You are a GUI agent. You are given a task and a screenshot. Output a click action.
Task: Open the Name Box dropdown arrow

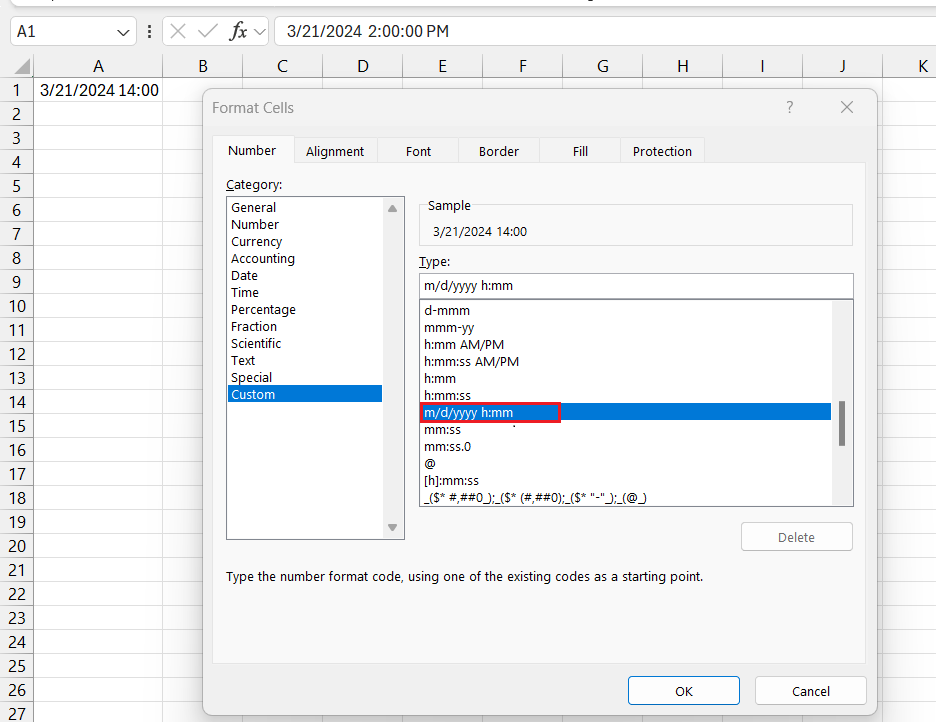[123, 32]
